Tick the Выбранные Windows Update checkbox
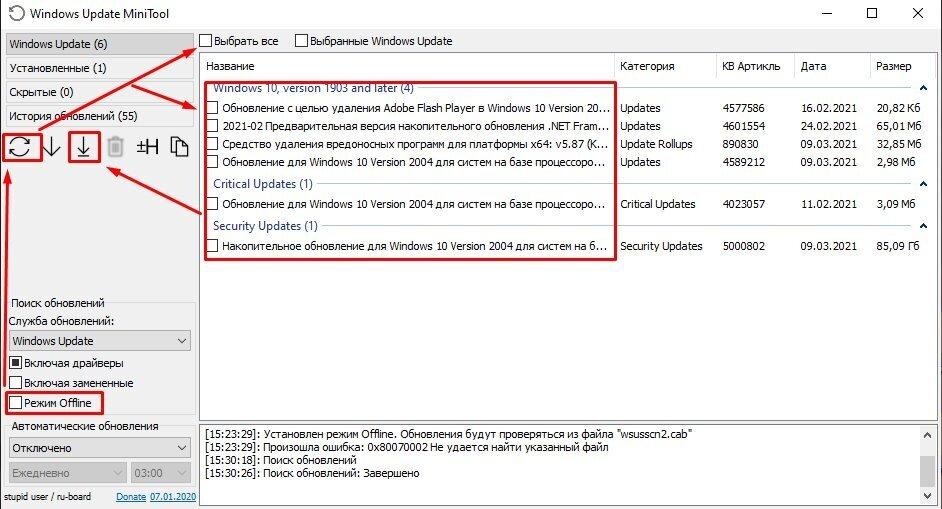Image resolution: width=942 pixels, height=509 pixels. [302, 41]
